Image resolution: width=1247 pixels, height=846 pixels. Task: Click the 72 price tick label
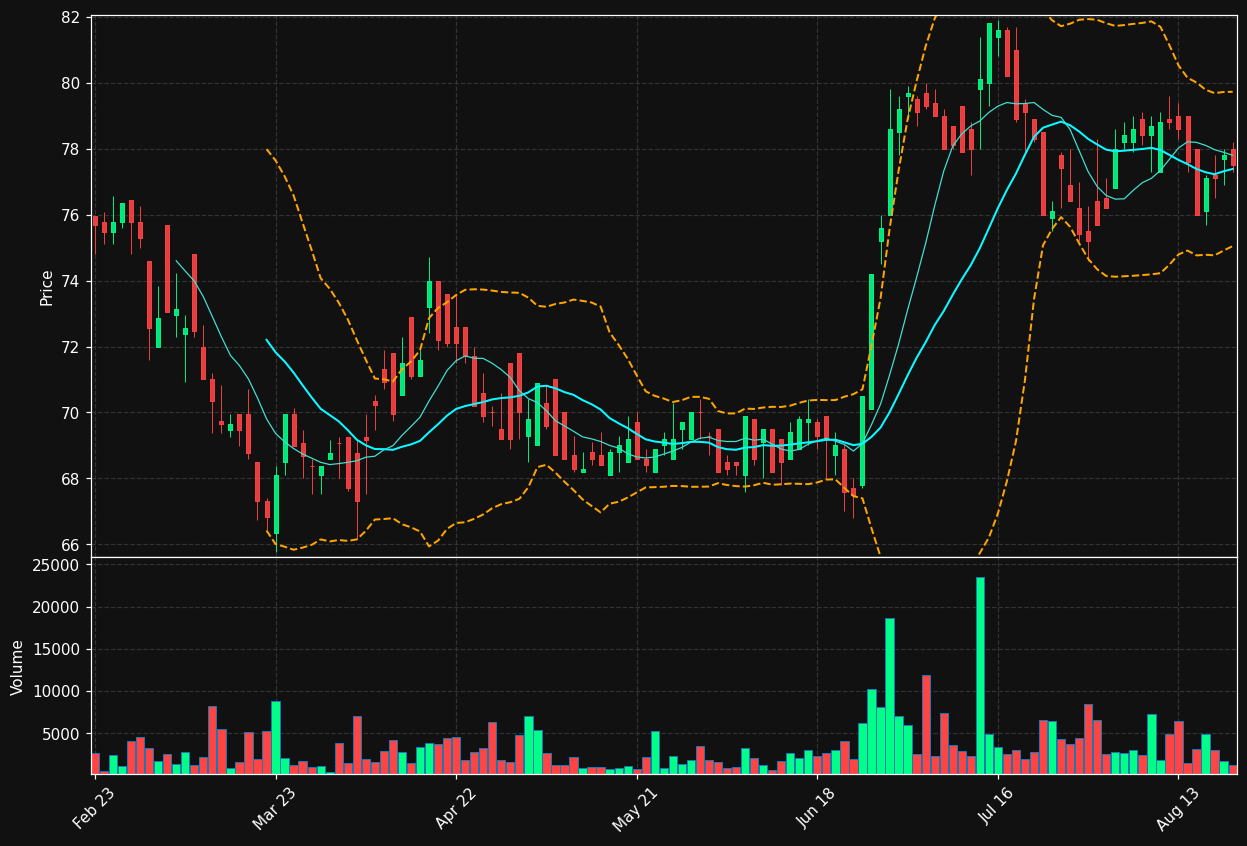tap(70, 347)
